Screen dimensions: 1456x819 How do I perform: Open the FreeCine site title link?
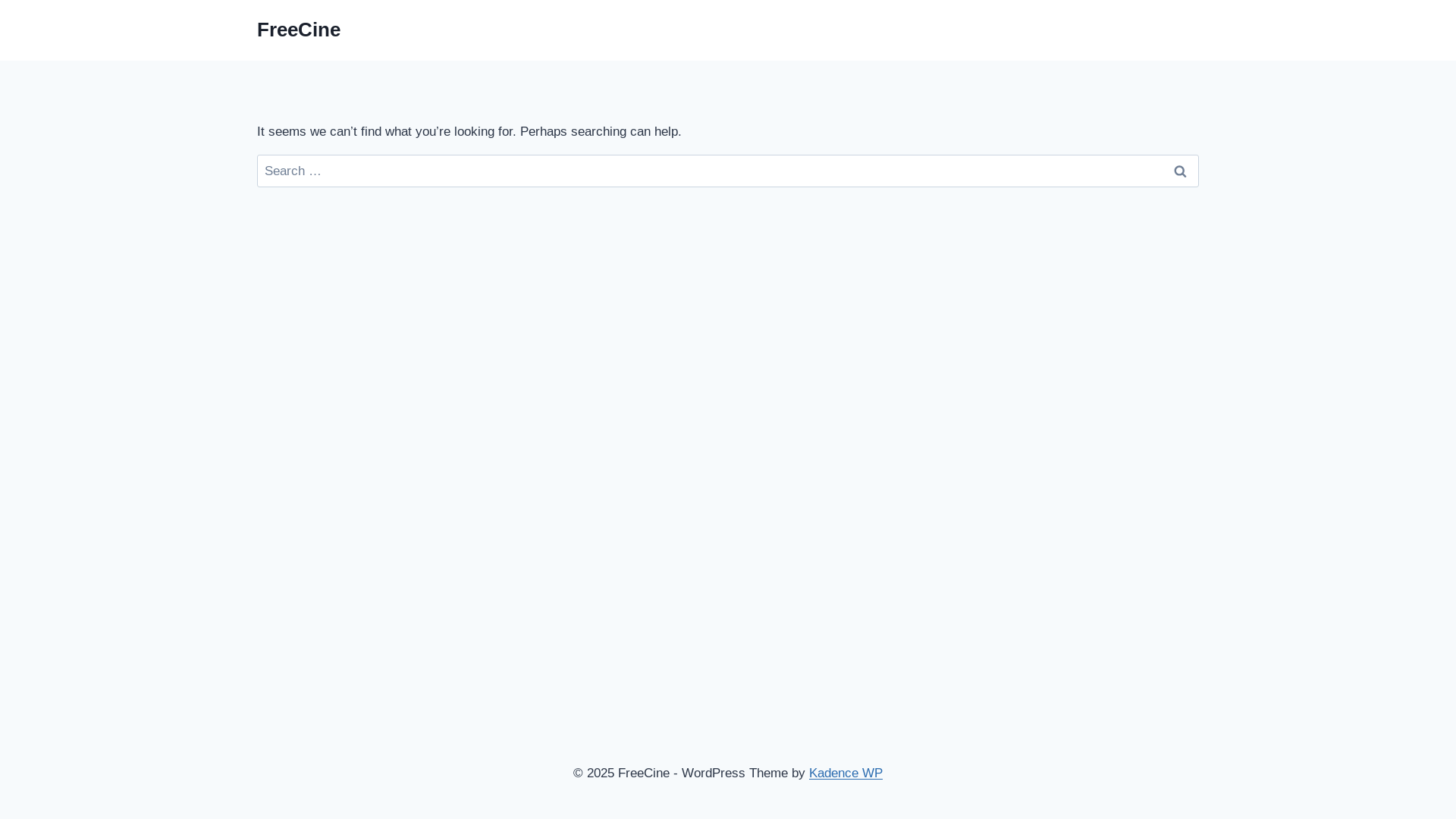(x=298, y=30)
